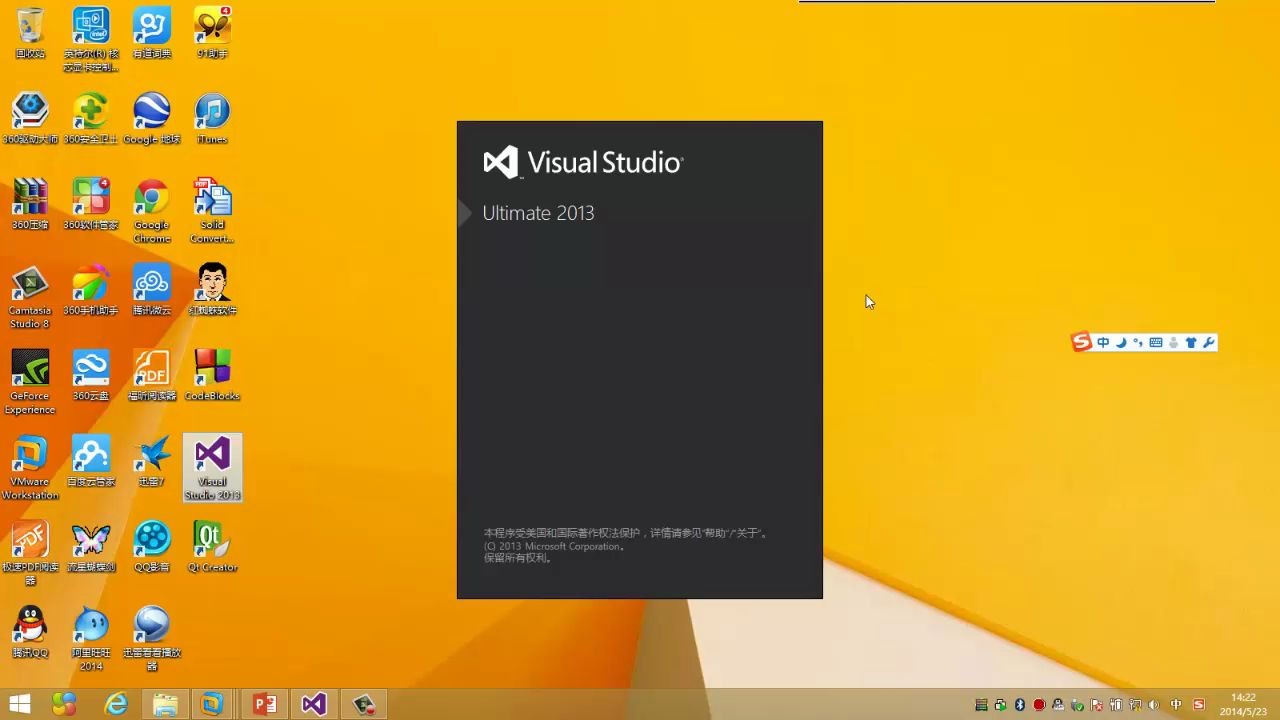This screenshot has width=1280, height=720.
Task: Click the 'Ultimate 2013' splash text
Action: 538,213
